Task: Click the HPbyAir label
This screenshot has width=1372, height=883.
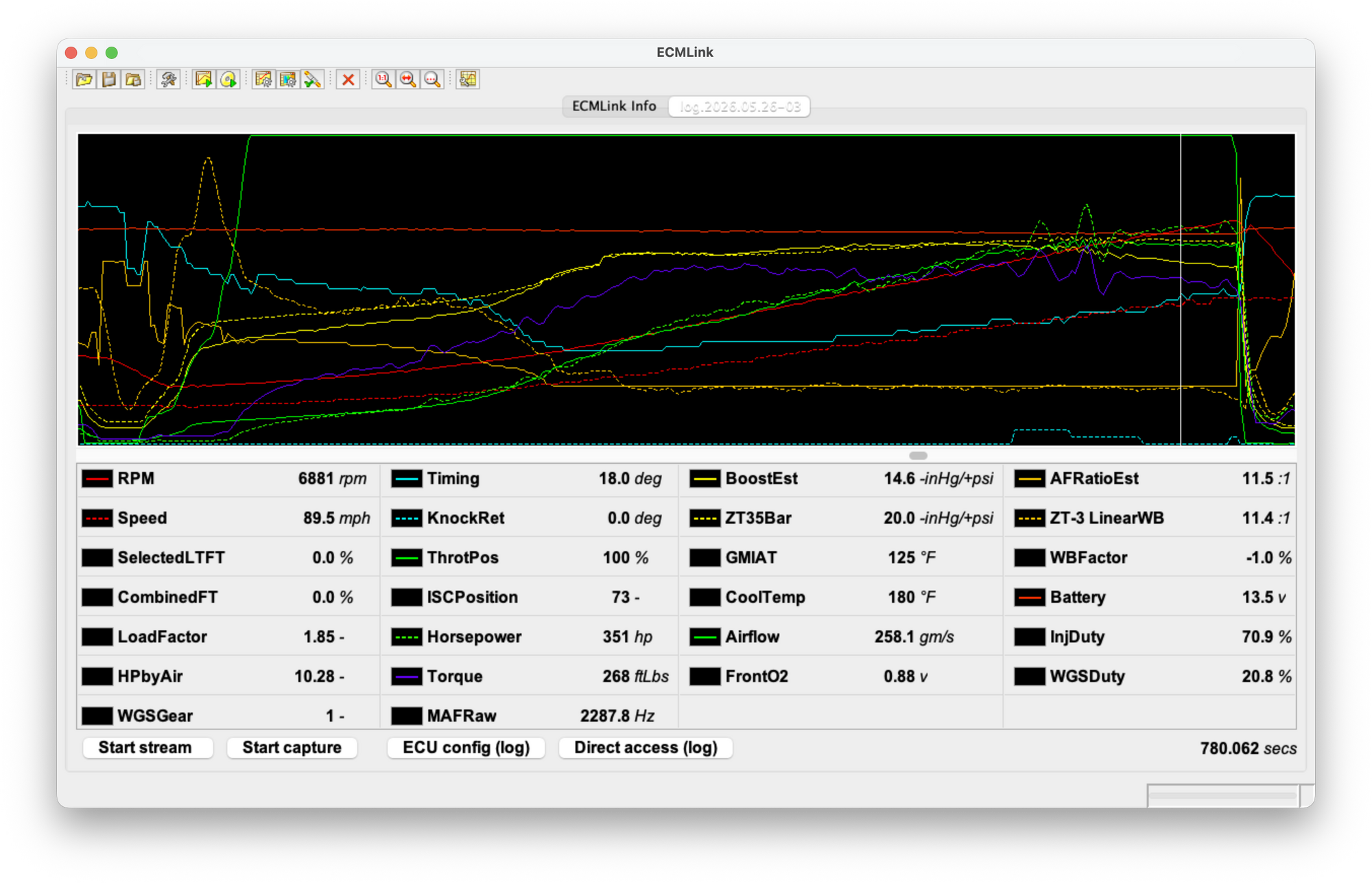Action: pos(150,676)
